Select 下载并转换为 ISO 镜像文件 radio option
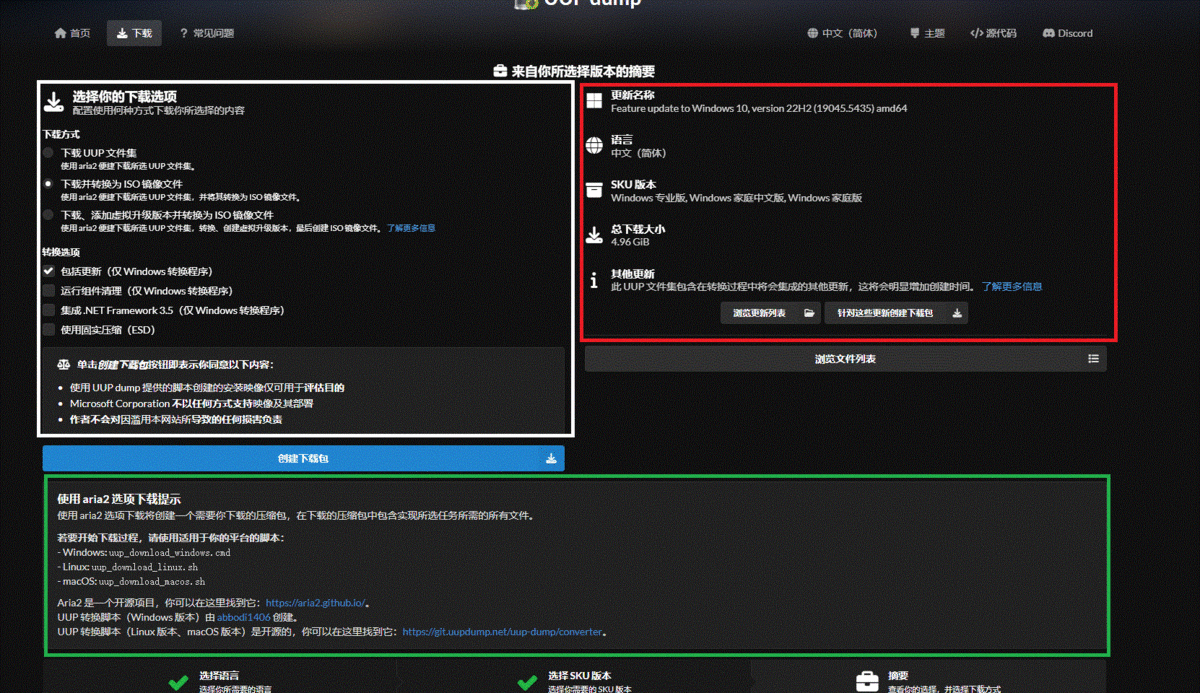This screenshot has width=1200, height=693. coord(48,184)
